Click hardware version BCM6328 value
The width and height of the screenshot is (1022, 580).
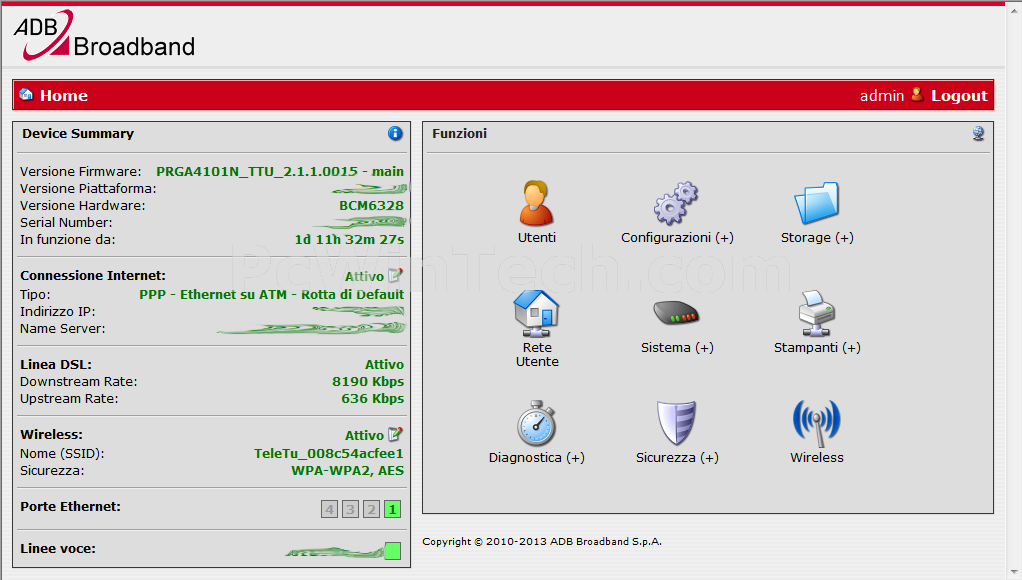tap(371, 205)
